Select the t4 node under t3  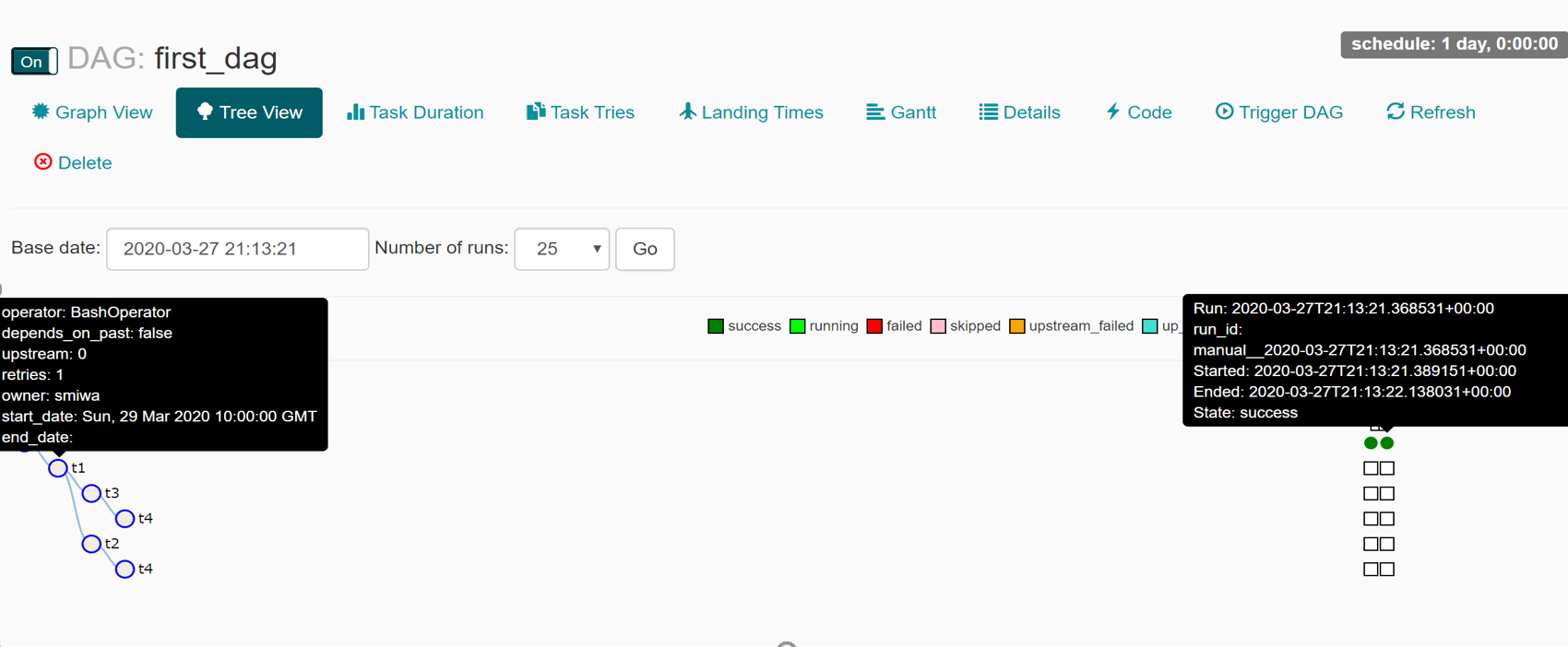(x=125, y=519)
